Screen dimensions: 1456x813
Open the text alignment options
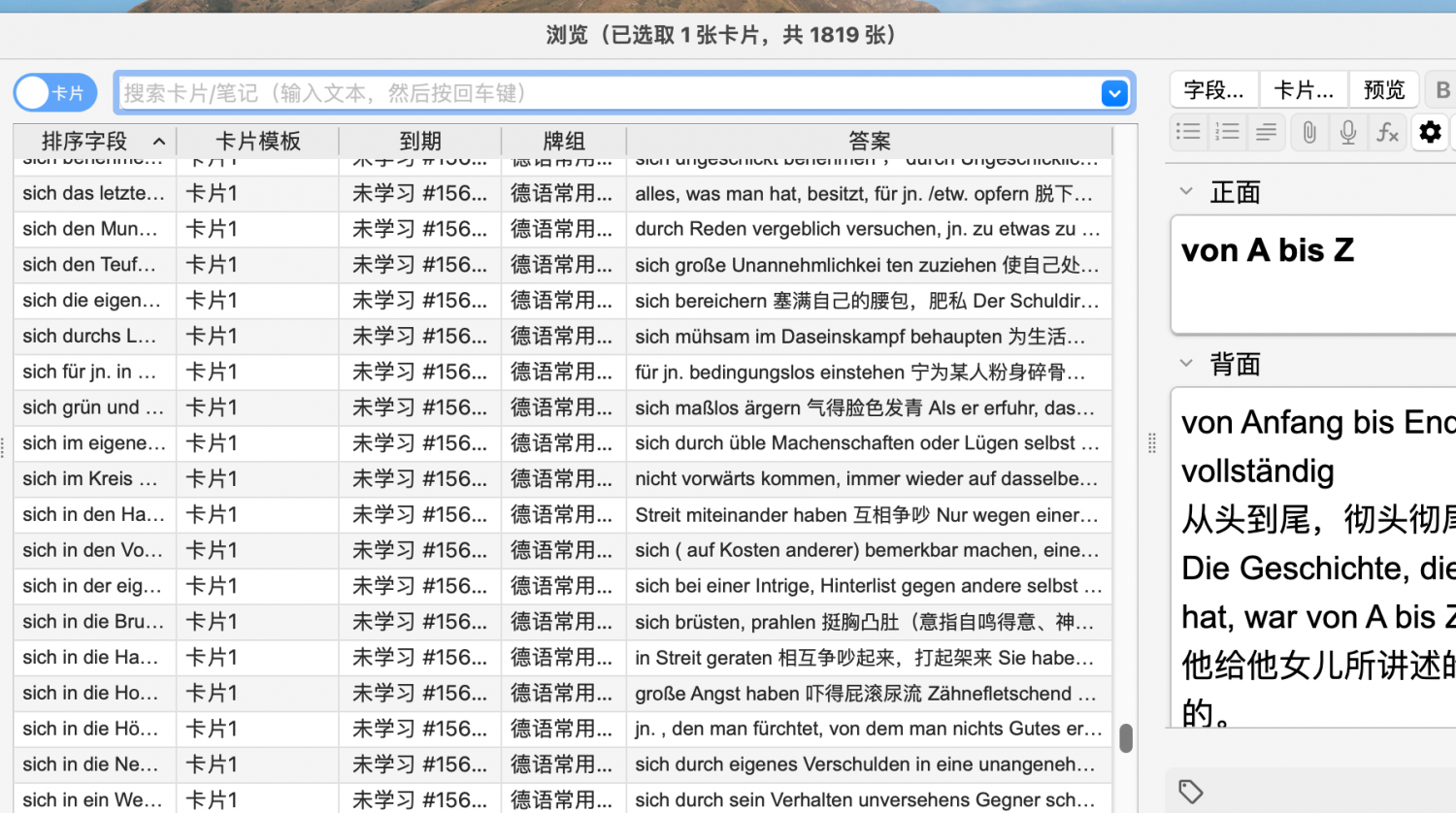[x=1266, y=132]
